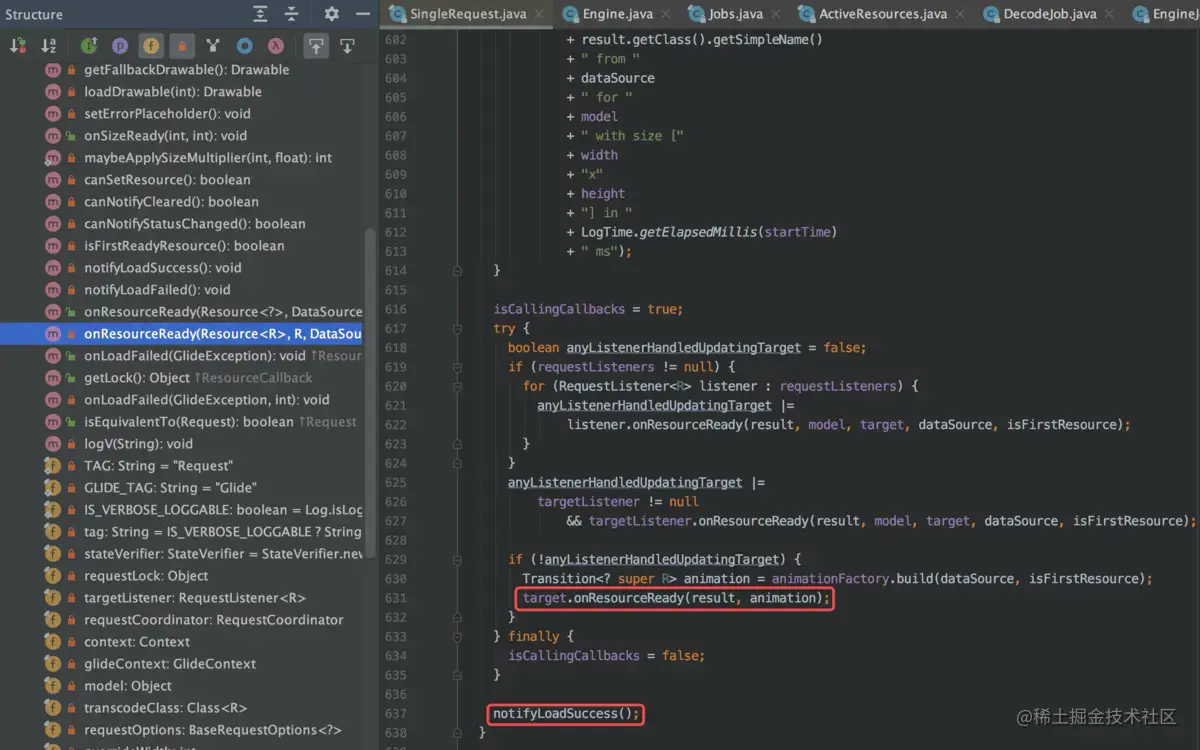This screenshot has height=750, width=1200.
Task: Toggle Sort Alphabetically in Structure toolbar
Action: (x=48, y=46)
